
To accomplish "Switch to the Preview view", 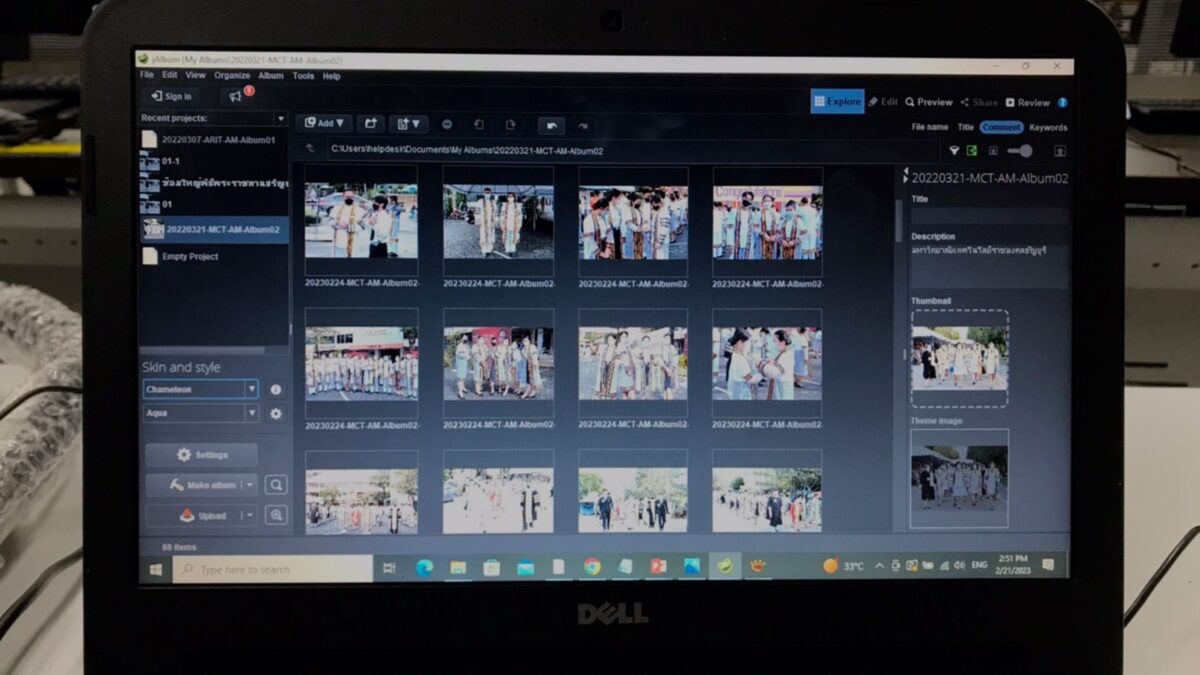I will 929,102.
